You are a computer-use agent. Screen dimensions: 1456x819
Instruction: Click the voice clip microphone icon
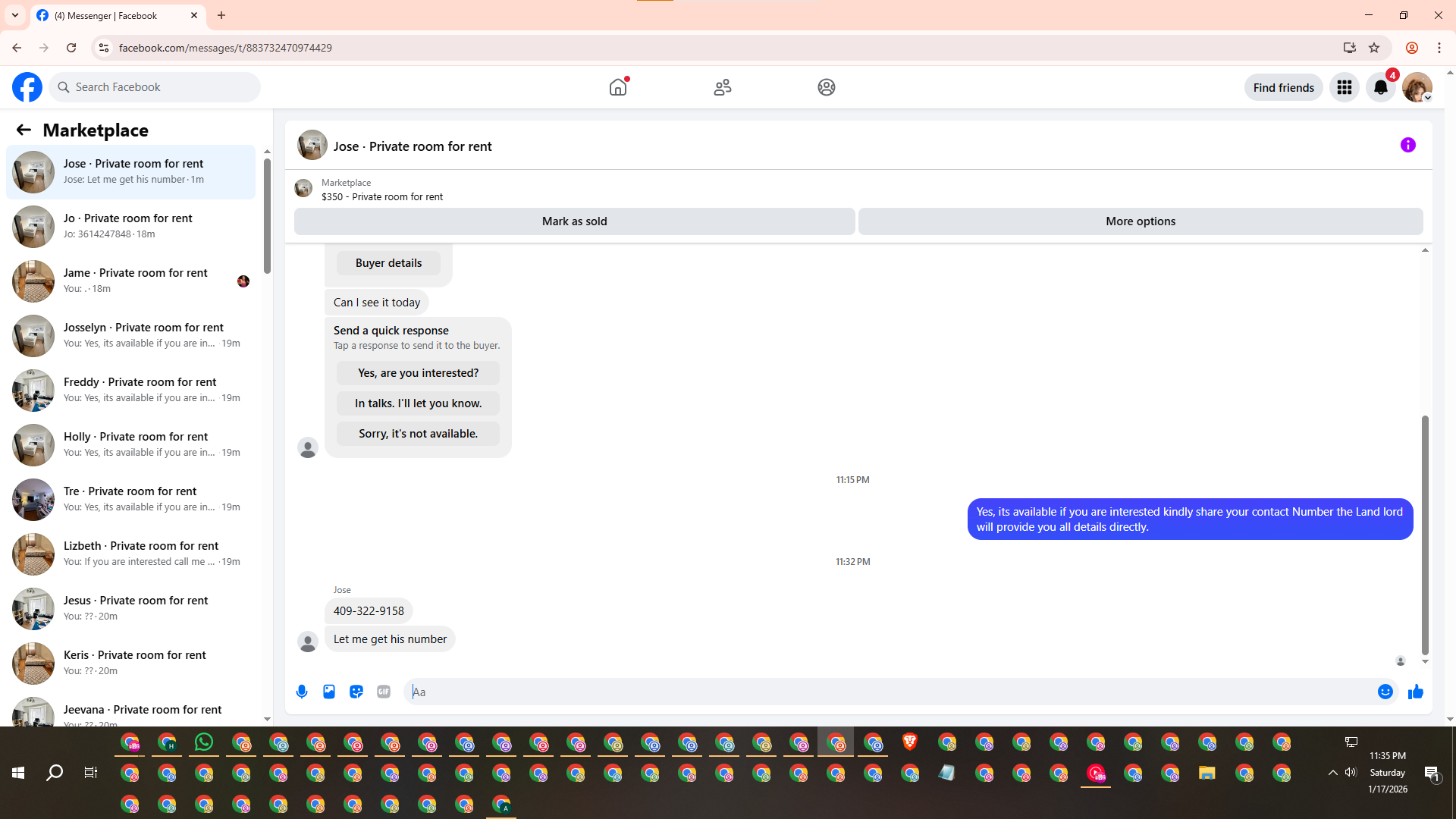[302, 692]
